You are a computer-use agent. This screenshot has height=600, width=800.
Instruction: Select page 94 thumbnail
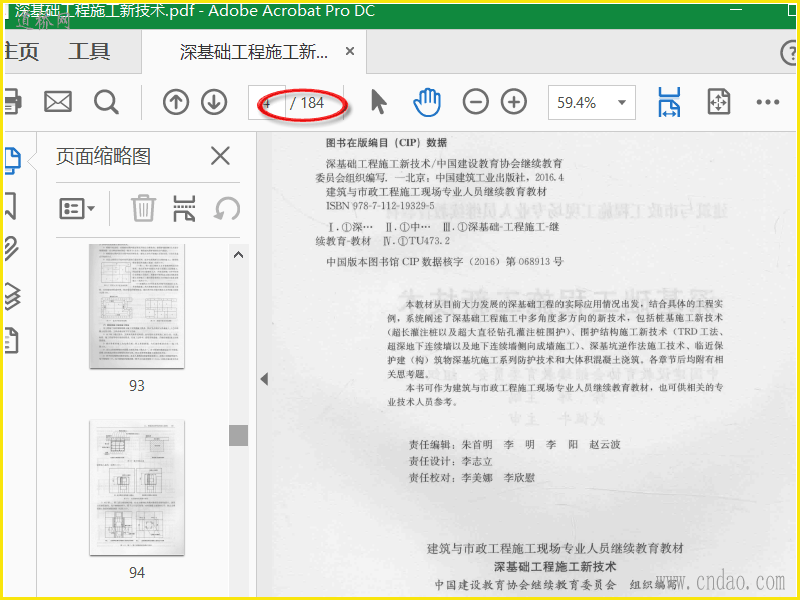click(x=137, y=488)
